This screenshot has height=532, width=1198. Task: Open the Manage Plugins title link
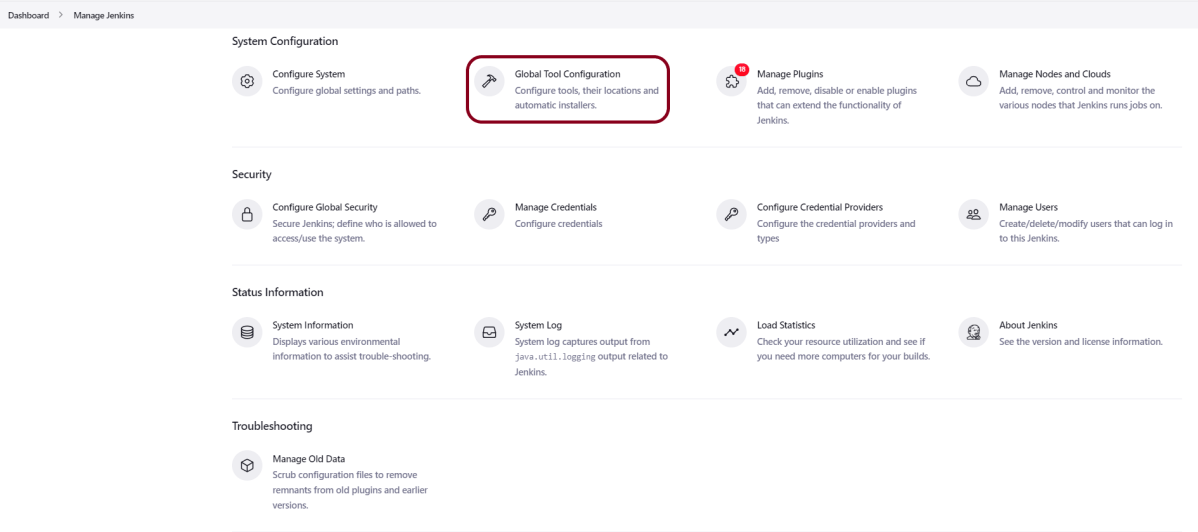click(x=789, y=74)
